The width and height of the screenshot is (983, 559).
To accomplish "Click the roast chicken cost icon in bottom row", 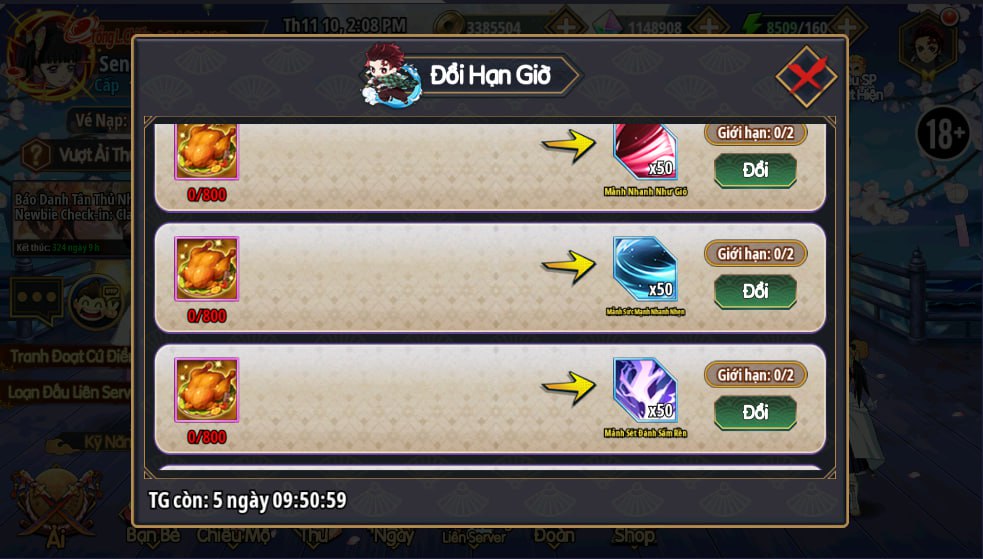I will coord(206,390).
